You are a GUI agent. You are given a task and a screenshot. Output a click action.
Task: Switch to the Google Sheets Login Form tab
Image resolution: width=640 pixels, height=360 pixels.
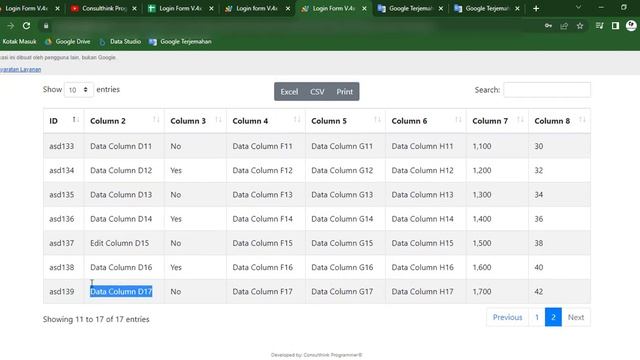pyautogui.click(x=180, y=8)
